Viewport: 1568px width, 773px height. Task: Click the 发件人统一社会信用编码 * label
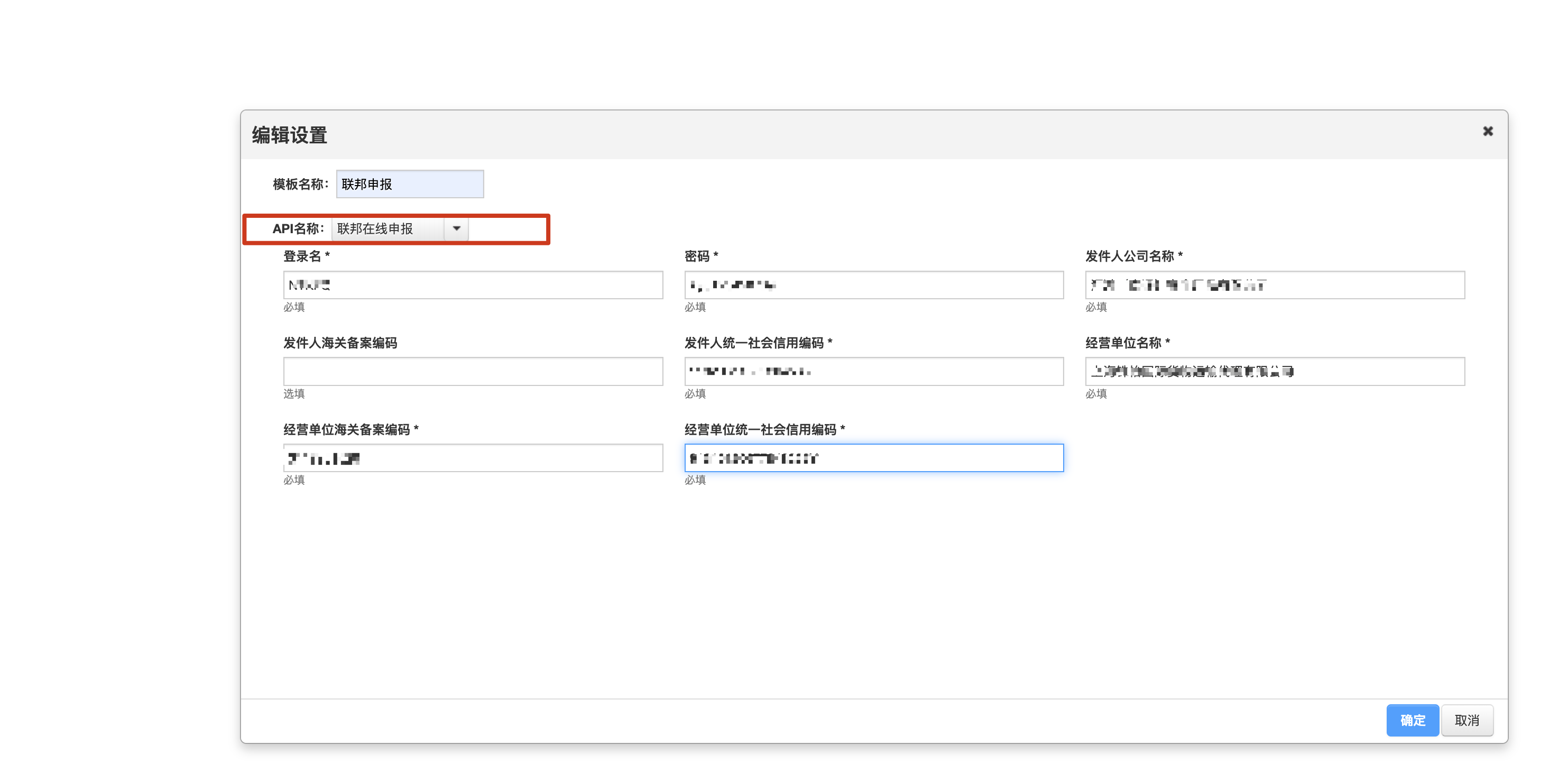(758, 343)
